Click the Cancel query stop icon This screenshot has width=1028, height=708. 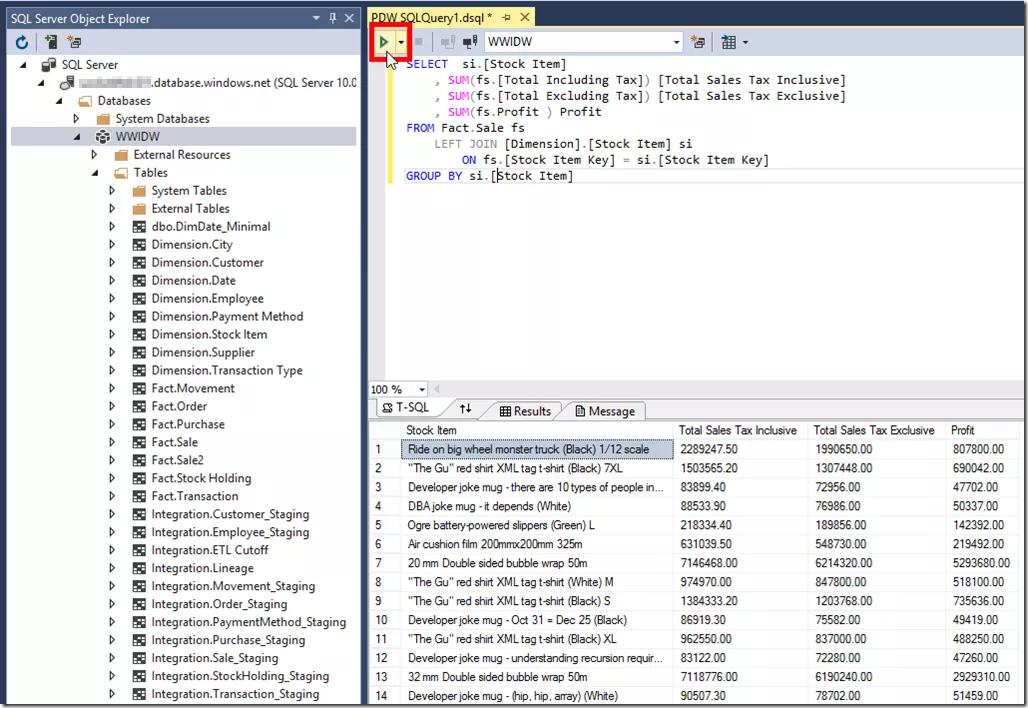[x=419, y=42]
